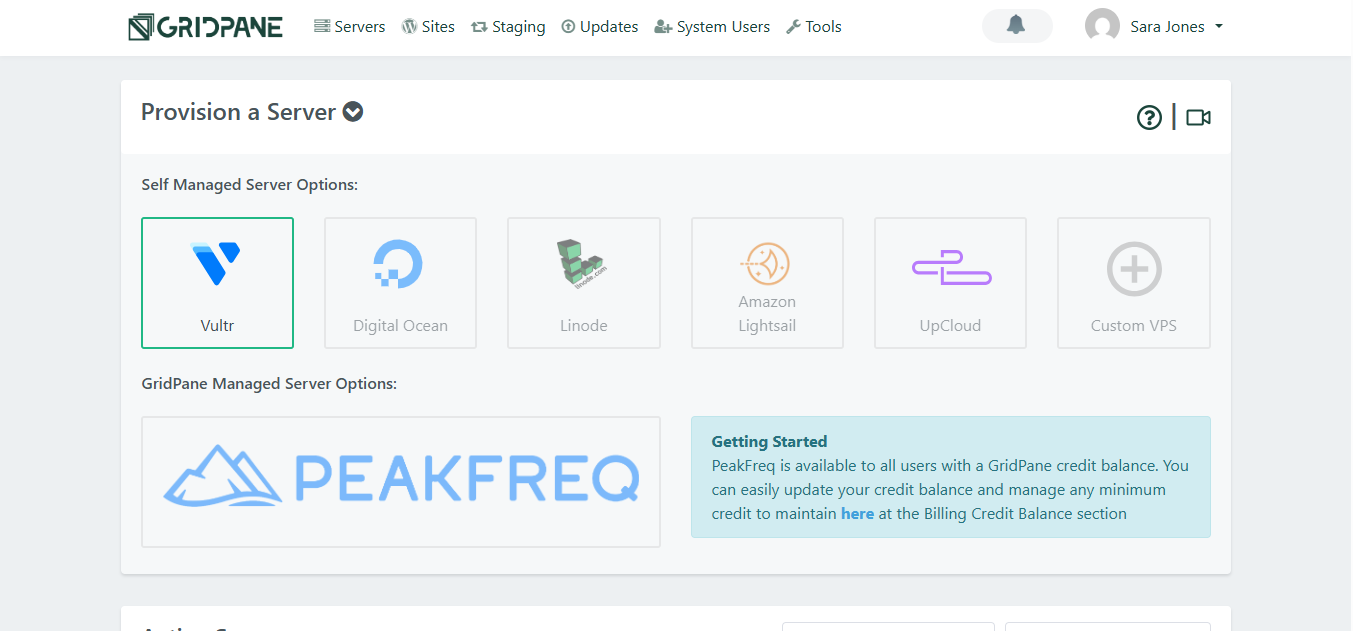Open the video tutorial camera icon

pyautogui.click(x=1198, y=118)
